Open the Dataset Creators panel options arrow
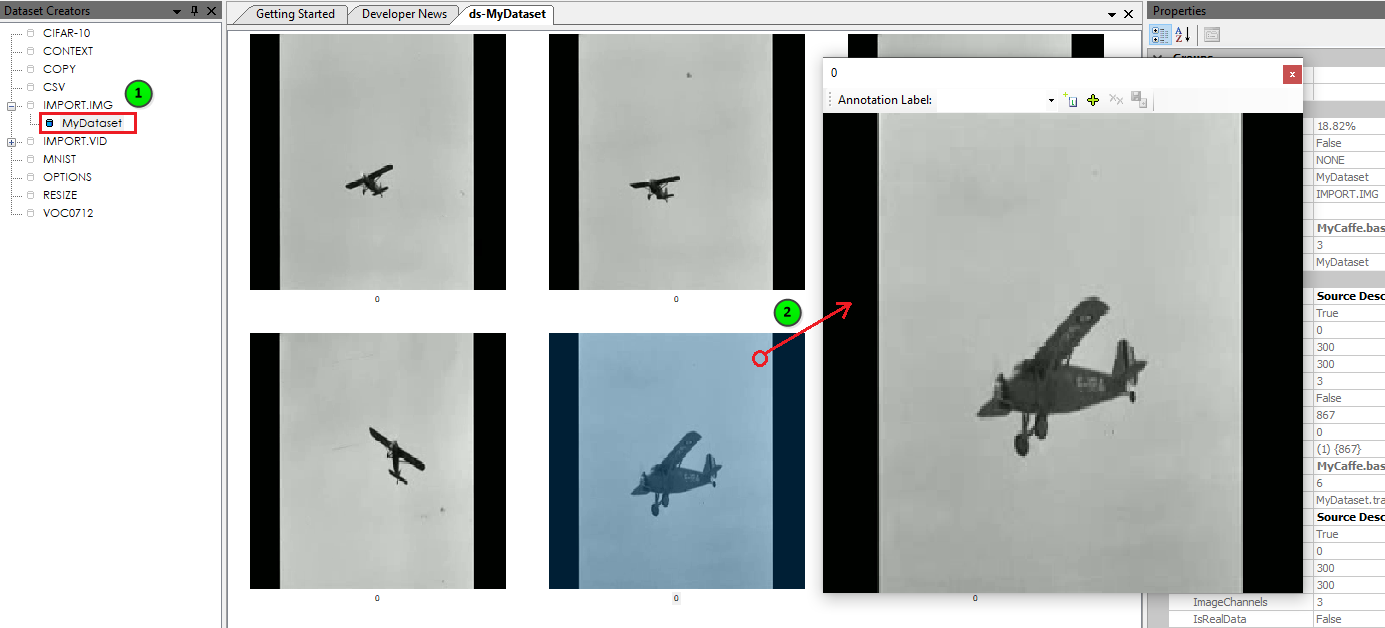 click(x=177, y=11)
